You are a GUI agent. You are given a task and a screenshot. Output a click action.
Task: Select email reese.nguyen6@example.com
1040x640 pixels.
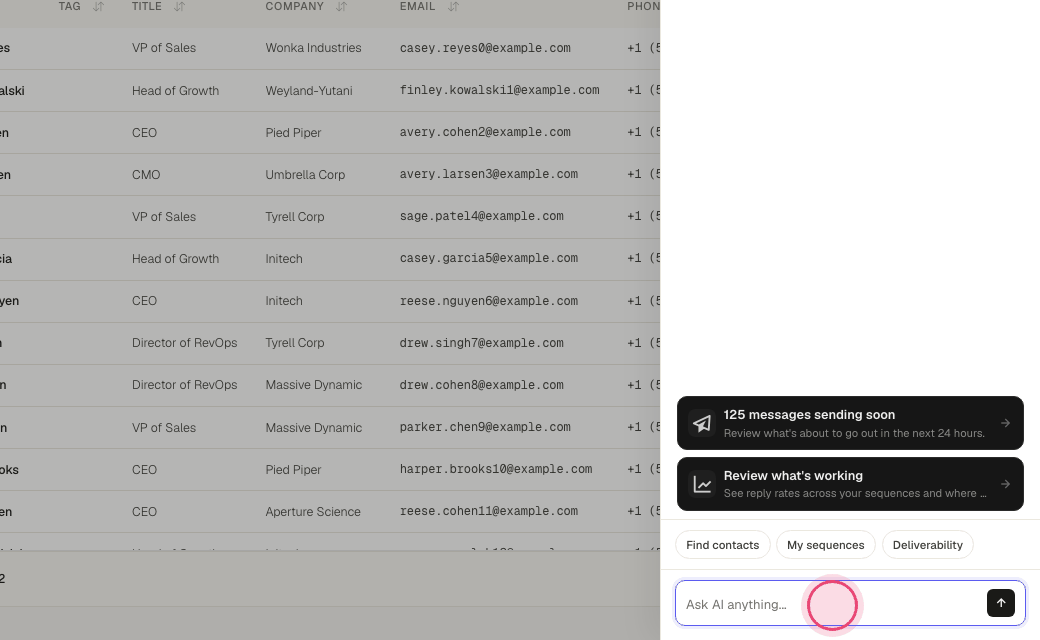489,301
